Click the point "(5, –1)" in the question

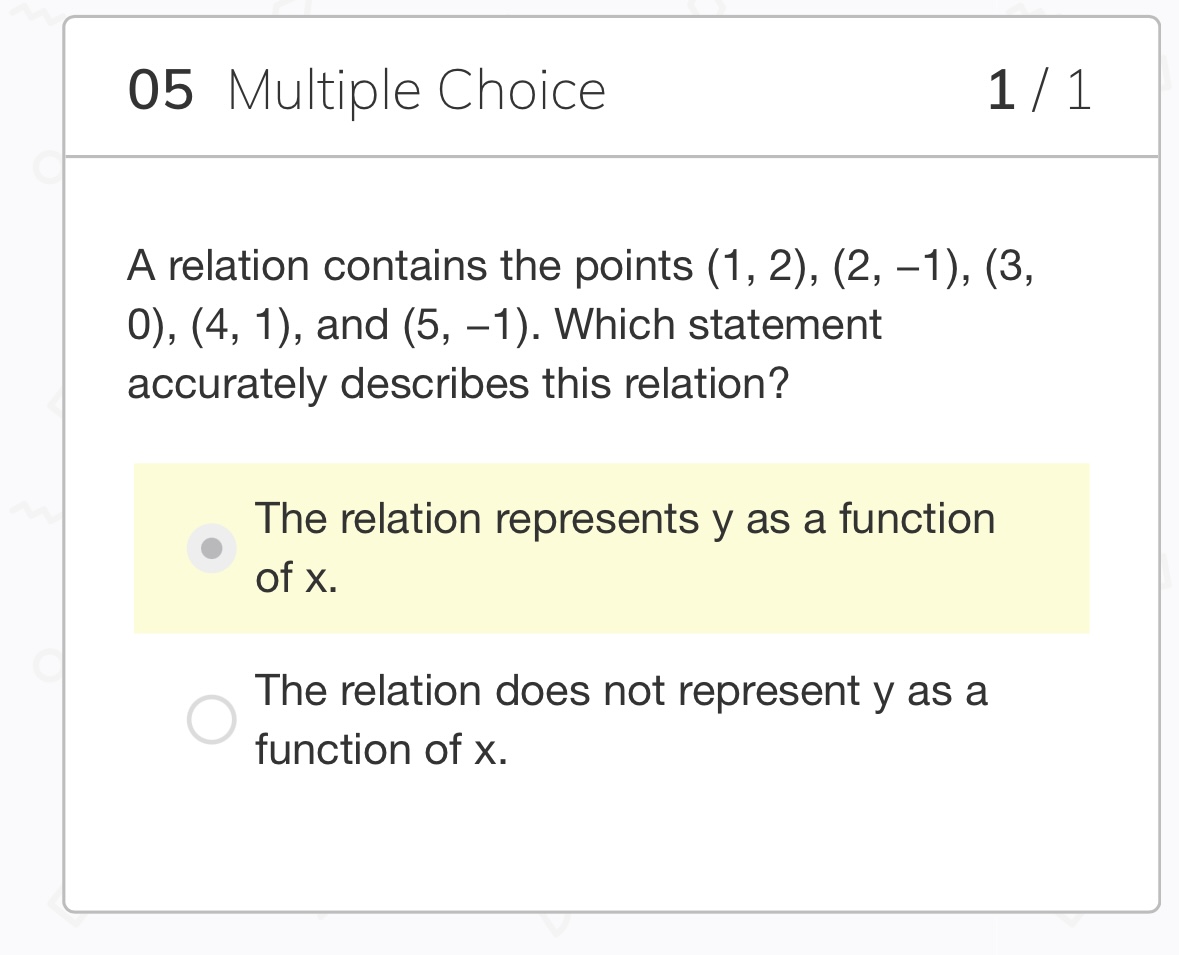tap(470, 325)
